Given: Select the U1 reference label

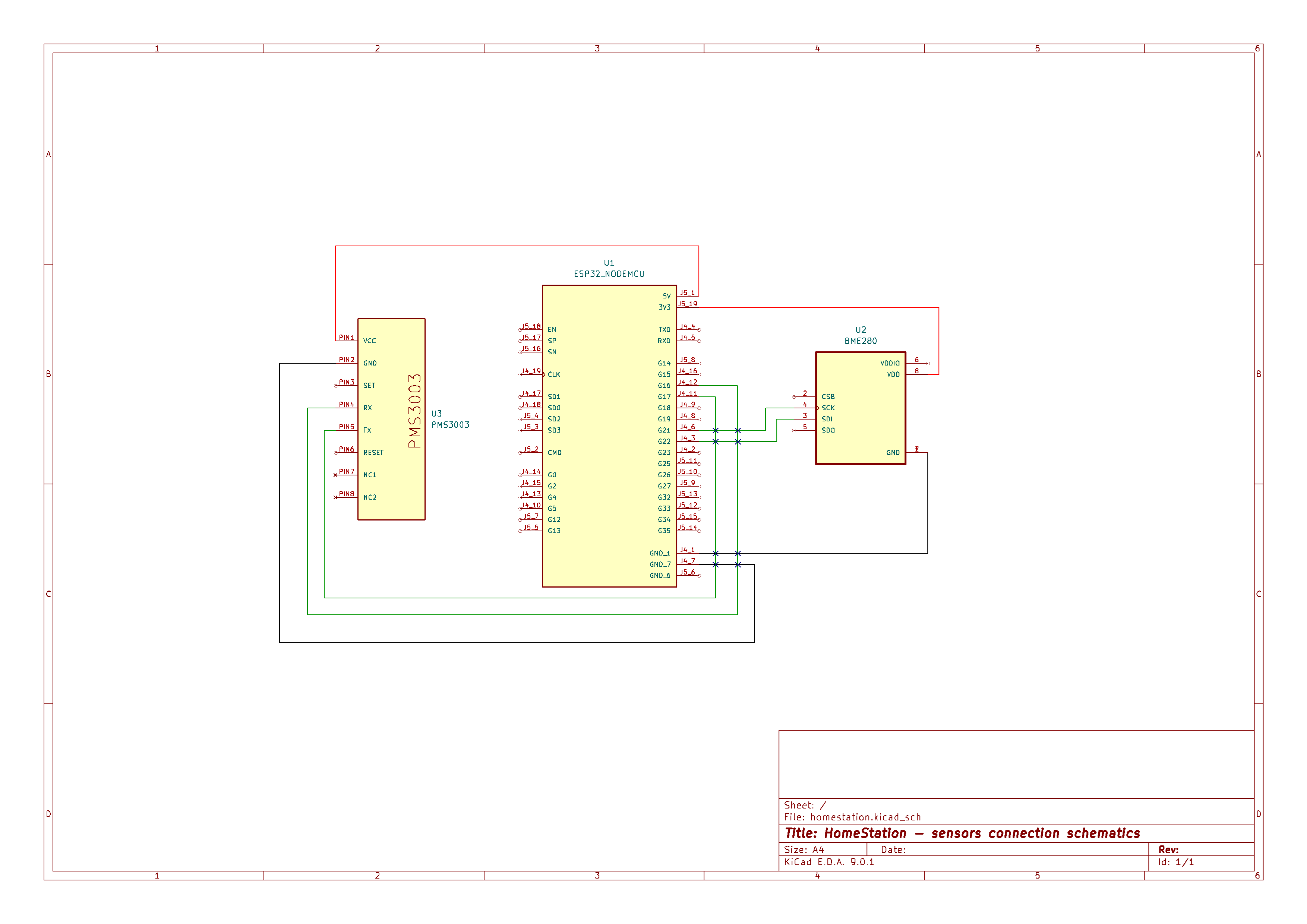Looking at the screenshot, I should click(x=609, y=263).
